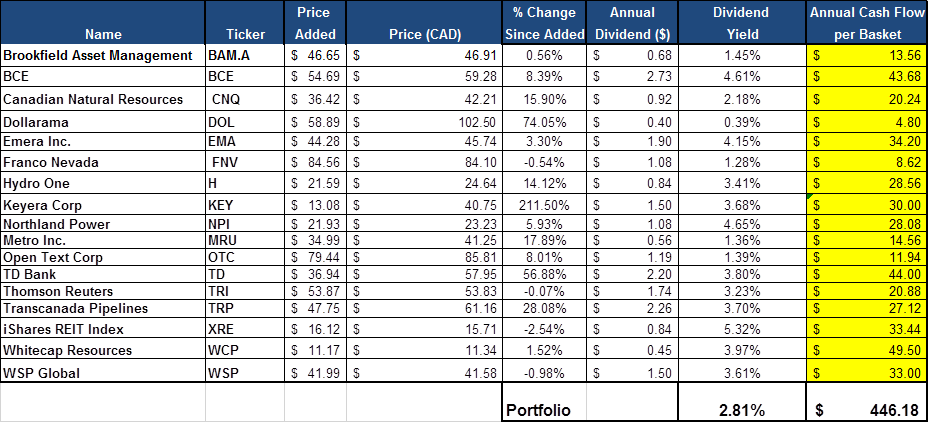Select the yellow 43.68 cash flow cell
Screen dimensions: 929x423
(x=867, y=77)
